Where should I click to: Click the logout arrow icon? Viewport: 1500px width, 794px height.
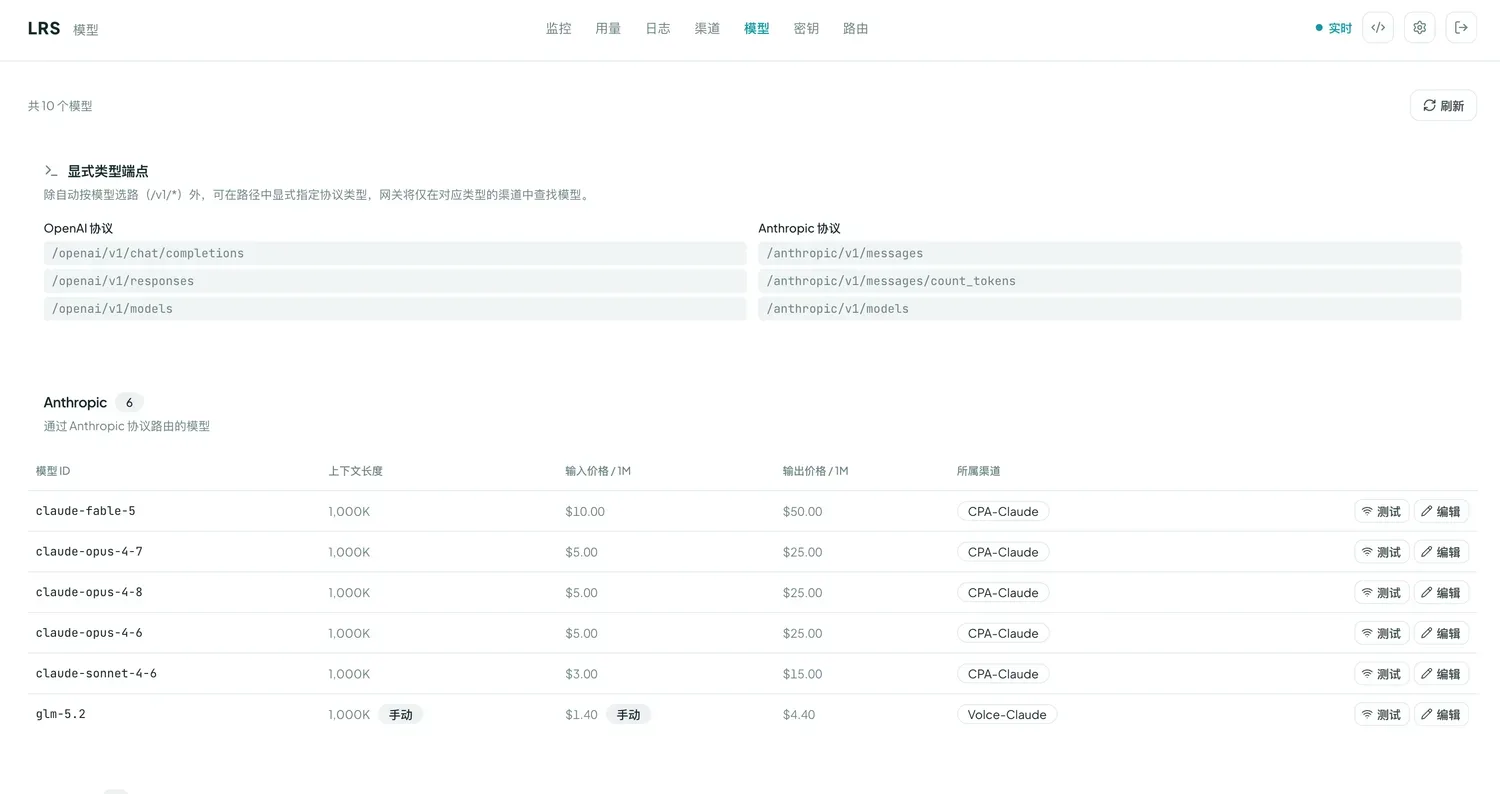click(x=1461, y=28)
